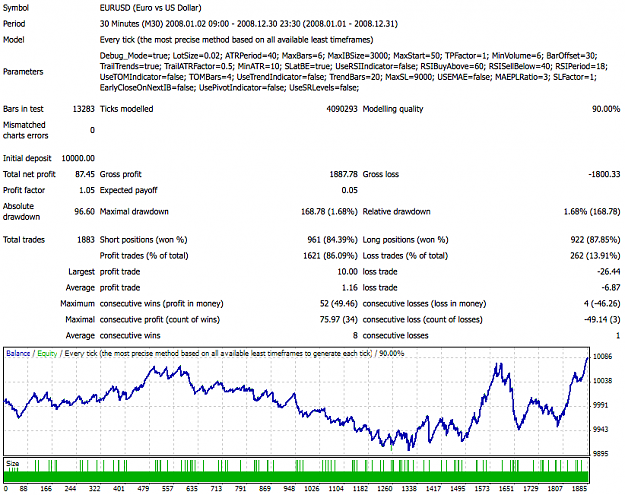Click the X-axis trade number 1885

[x=579, y=489]
